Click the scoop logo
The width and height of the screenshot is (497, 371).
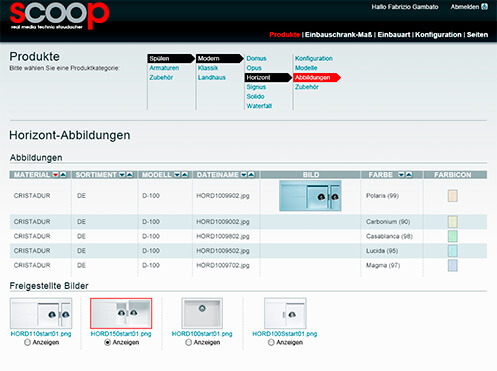(59, 16)
